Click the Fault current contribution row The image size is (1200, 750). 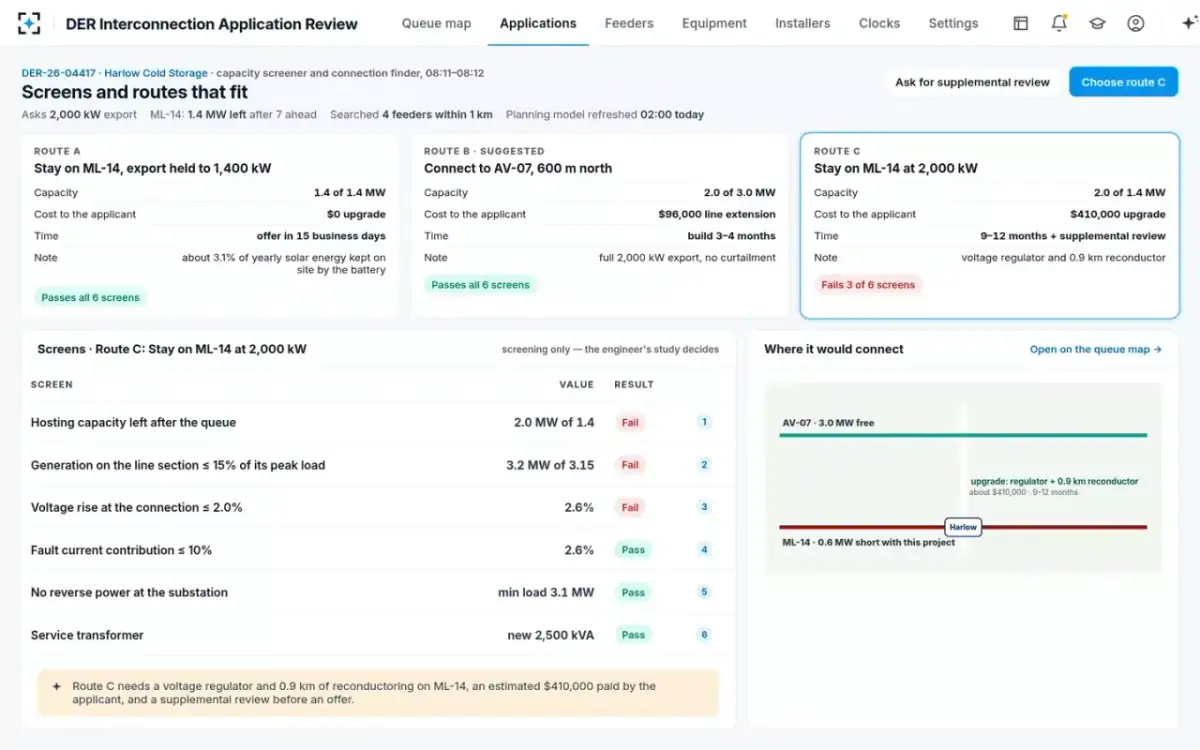[x=378, y=550]
